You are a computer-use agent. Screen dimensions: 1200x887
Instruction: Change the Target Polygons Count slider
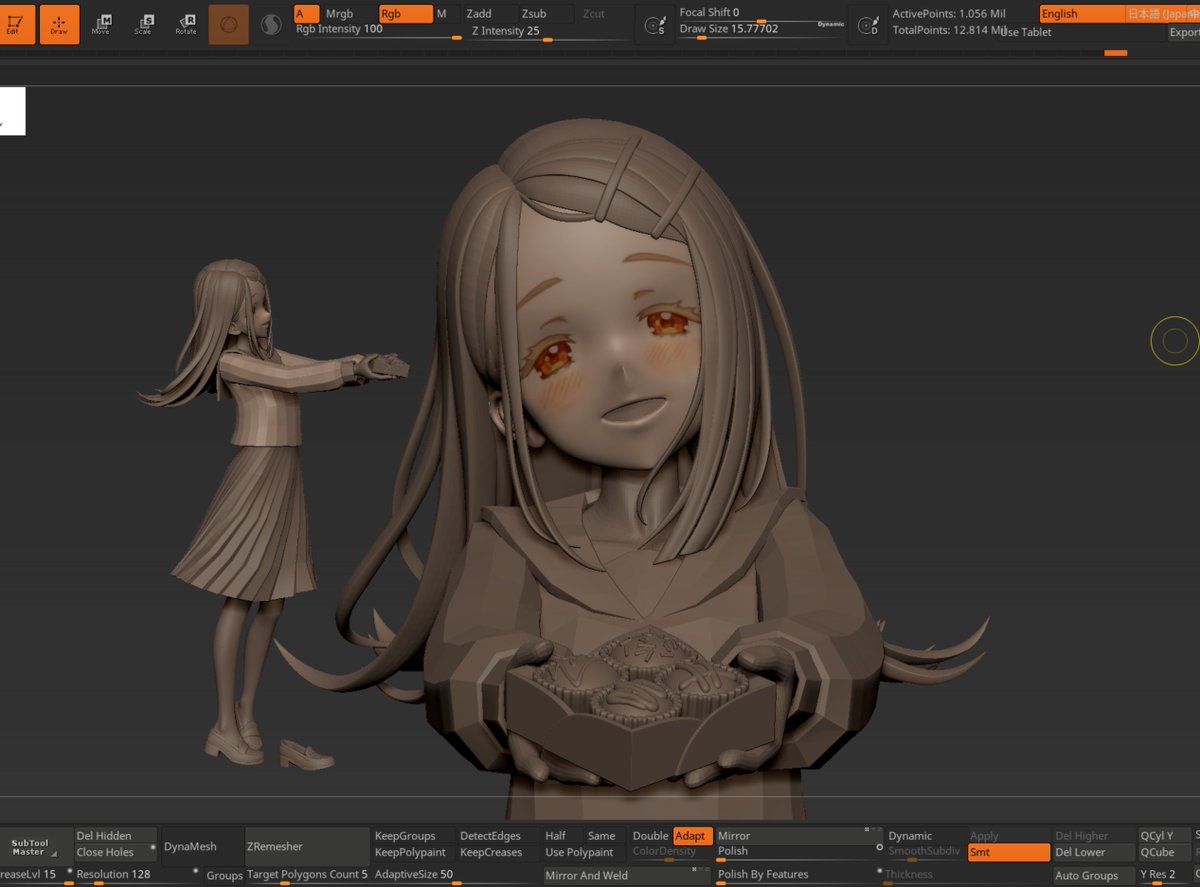point(308,874)
